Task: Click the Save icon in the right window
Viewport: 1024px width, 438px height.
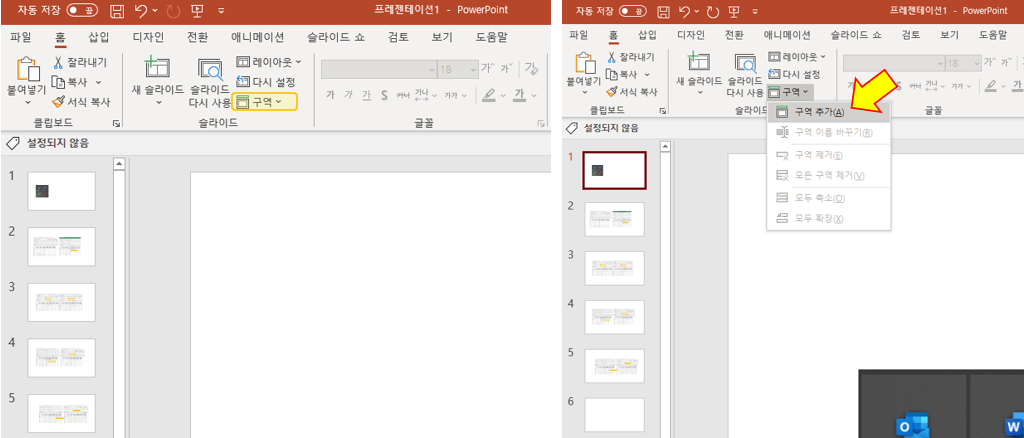Action: [x=664, y=10]
